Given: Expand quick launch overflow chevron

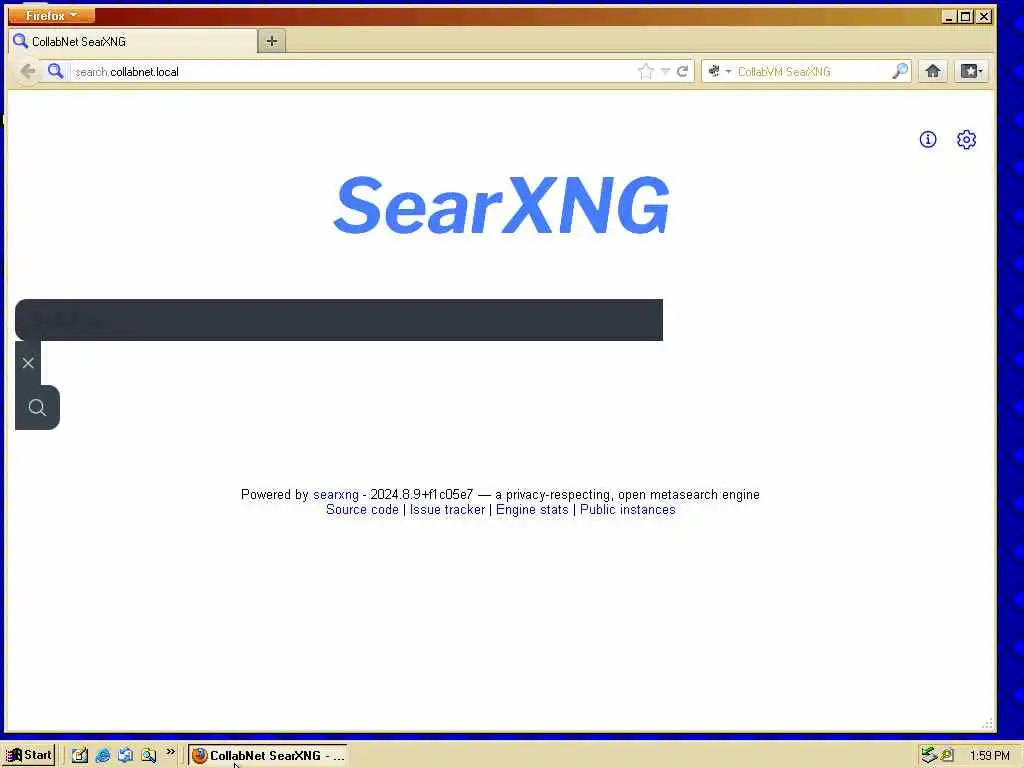Looking at the screenshot, I should point(170,752).
